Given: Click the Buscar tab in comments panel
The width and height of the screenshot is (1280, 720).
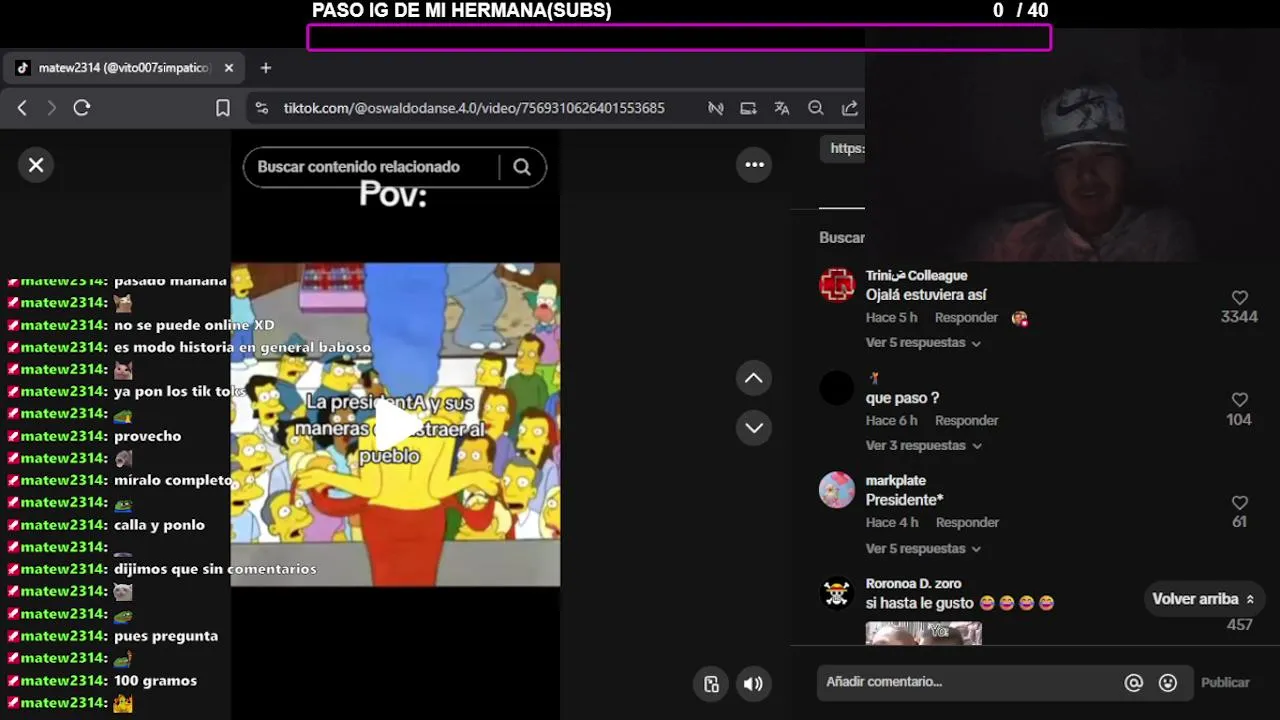Looking at the screenshot, I should click(x=842, y=238).
